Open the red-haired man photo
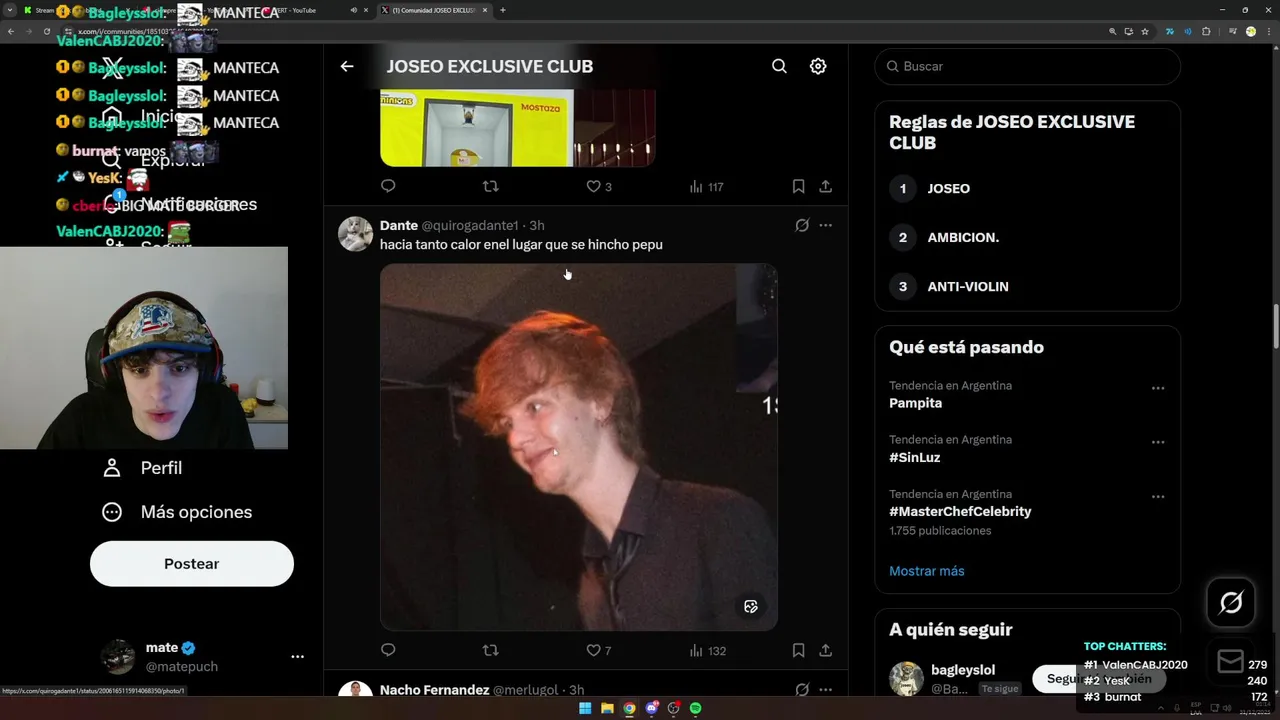 coord(578,447)
